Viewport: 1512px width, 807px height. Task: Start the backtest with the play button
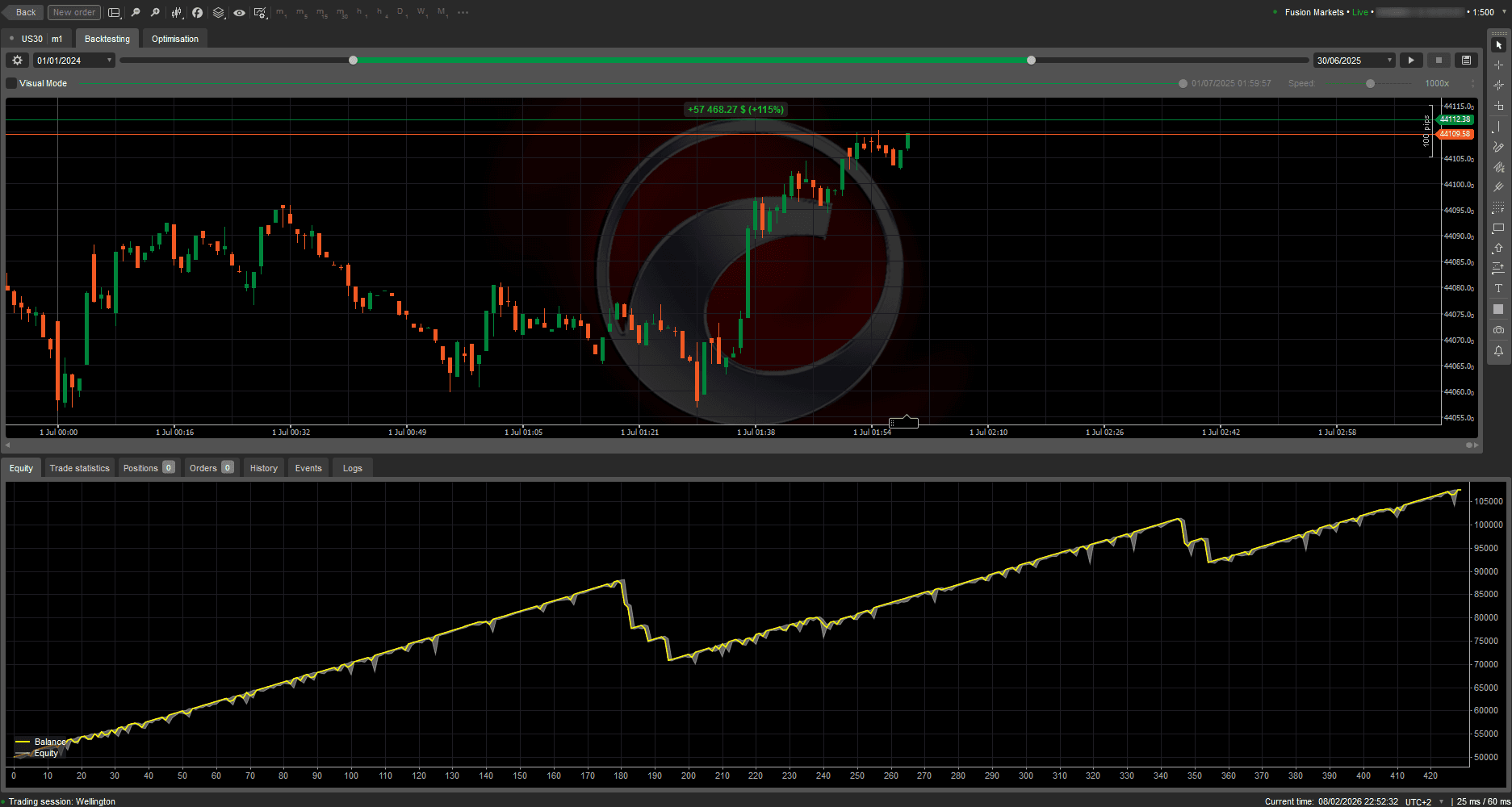point(1410,60)
